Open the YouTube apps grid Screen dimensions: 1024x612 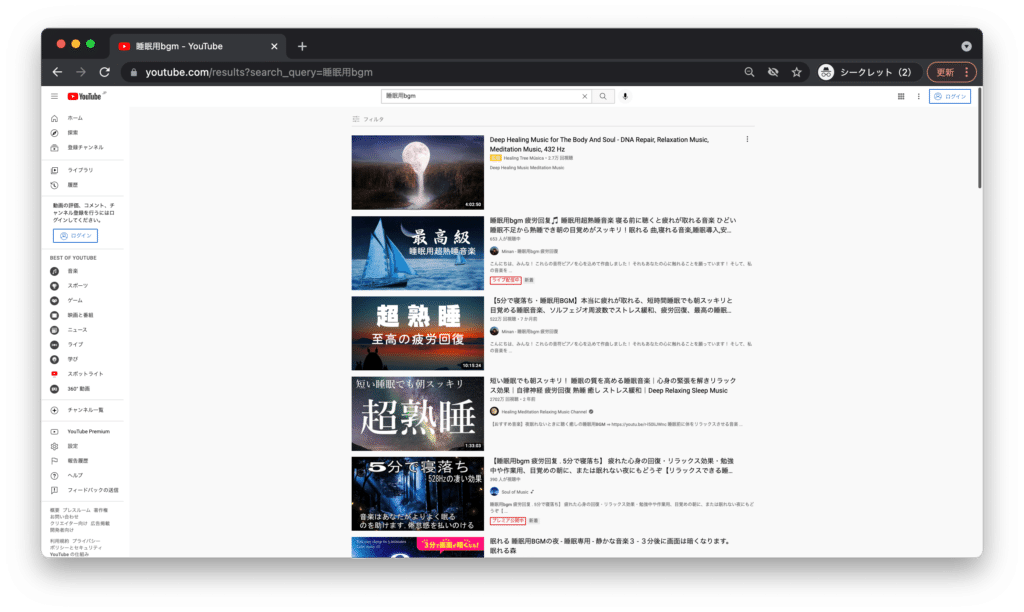click(901, 96)
